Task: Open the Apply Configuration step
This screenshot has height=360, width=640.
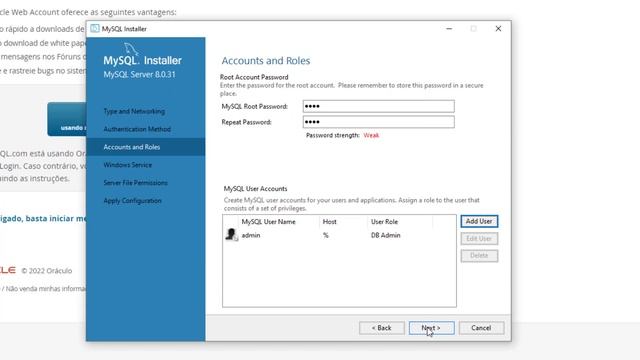Action: pyautogui.click(x=133, y=201)
